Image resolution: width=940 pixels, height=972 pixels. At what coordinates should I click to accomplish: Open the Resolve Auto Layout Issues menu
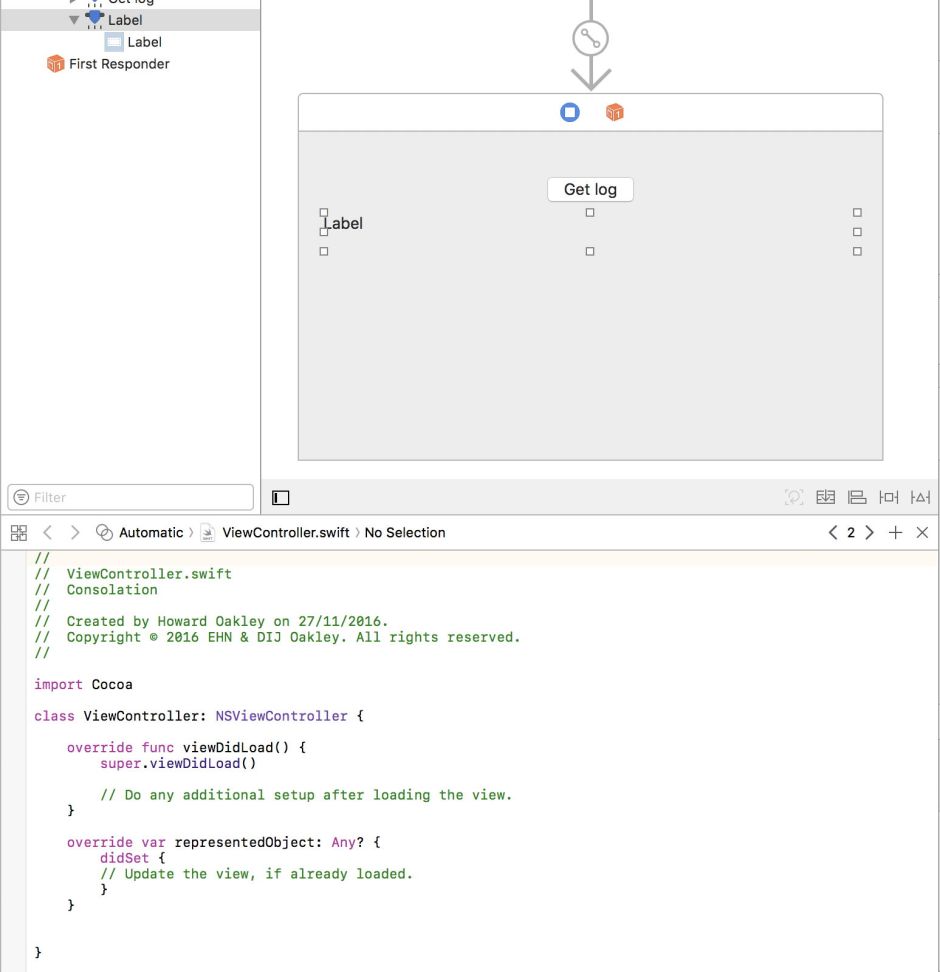[919, 497]
